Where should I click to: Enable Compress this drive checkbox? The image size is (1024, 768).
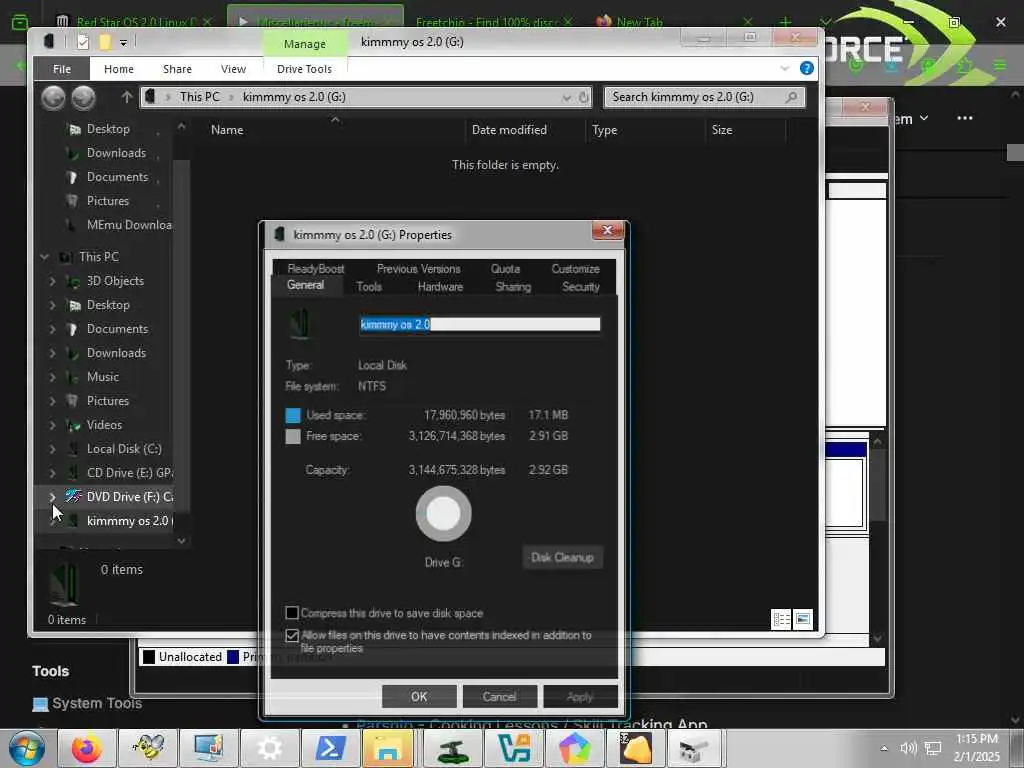click(292, 613)
